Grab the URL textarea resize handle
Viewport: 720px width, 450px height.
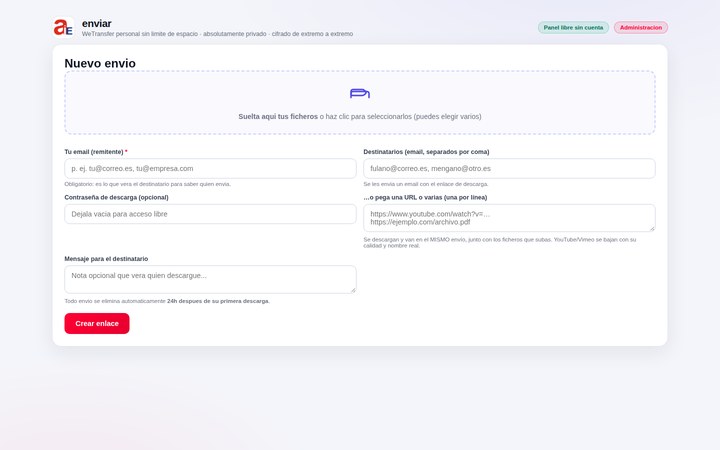point(652,229)
